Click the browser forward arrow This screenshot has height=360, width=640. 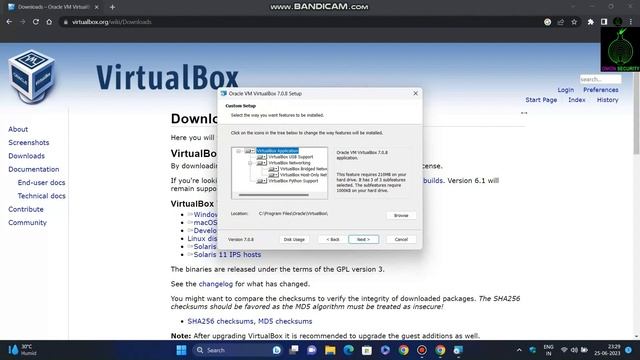click(22, 22)
